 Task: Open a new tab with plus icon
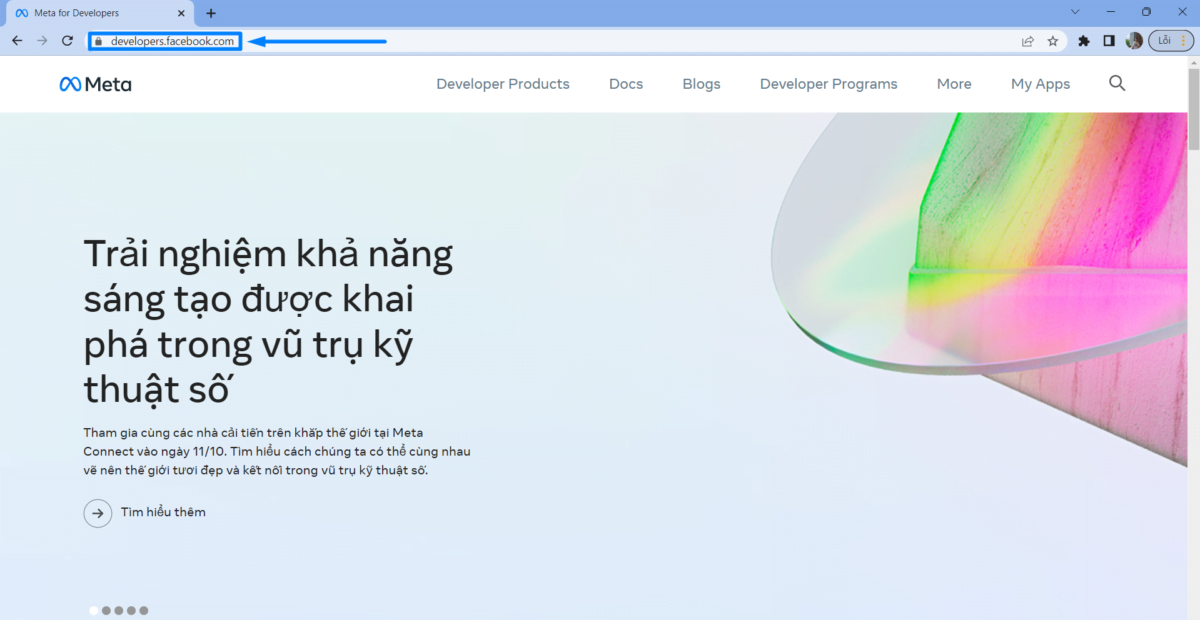211,13
